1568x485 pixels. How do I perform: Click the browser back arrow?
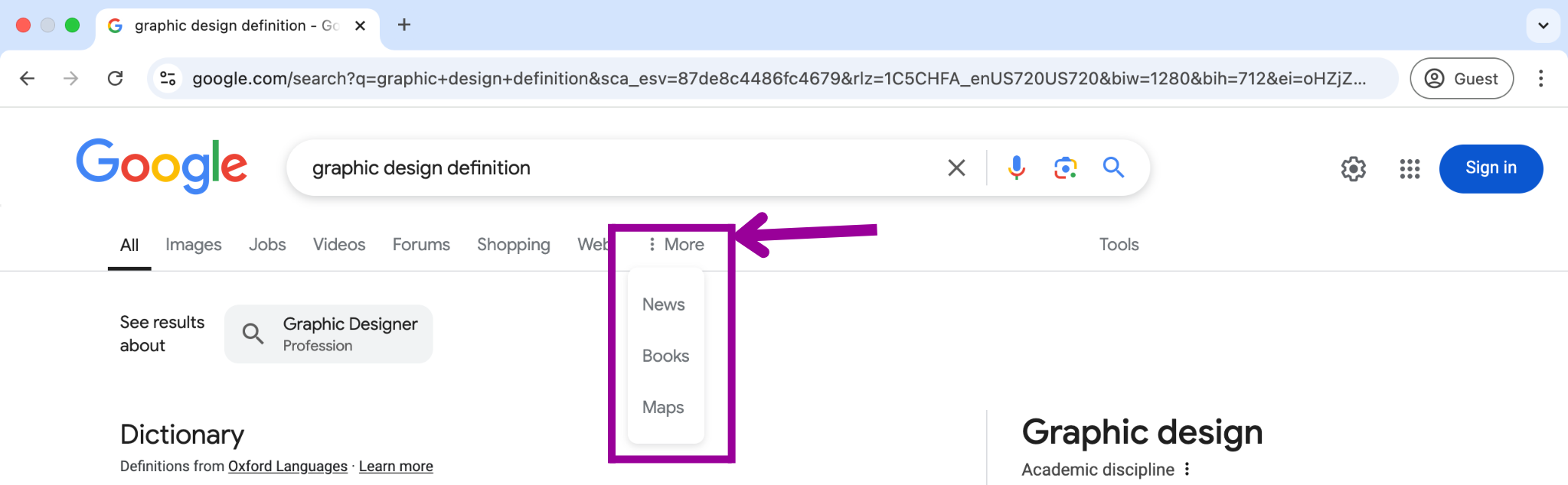(28, 78)
